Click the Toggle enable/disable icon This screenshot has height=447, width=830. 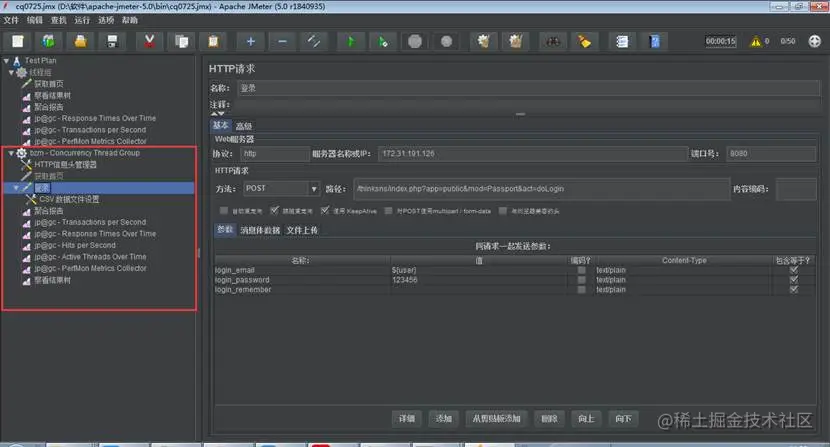pos(314,41)
